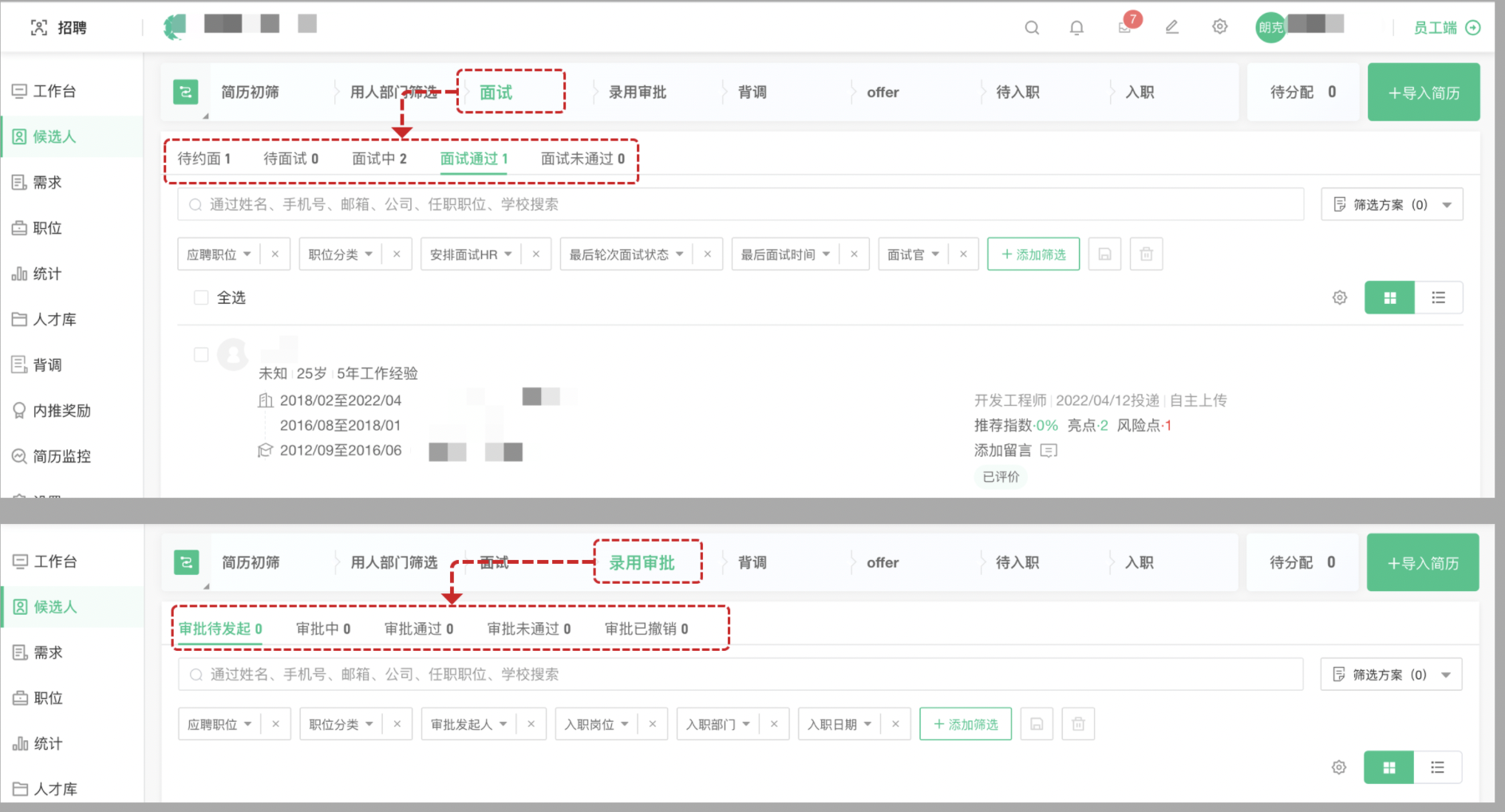Expand upper 筛选方案 (0) dropdown
This screenshot has height=812, width=1505.
[x=1392, y=205]
